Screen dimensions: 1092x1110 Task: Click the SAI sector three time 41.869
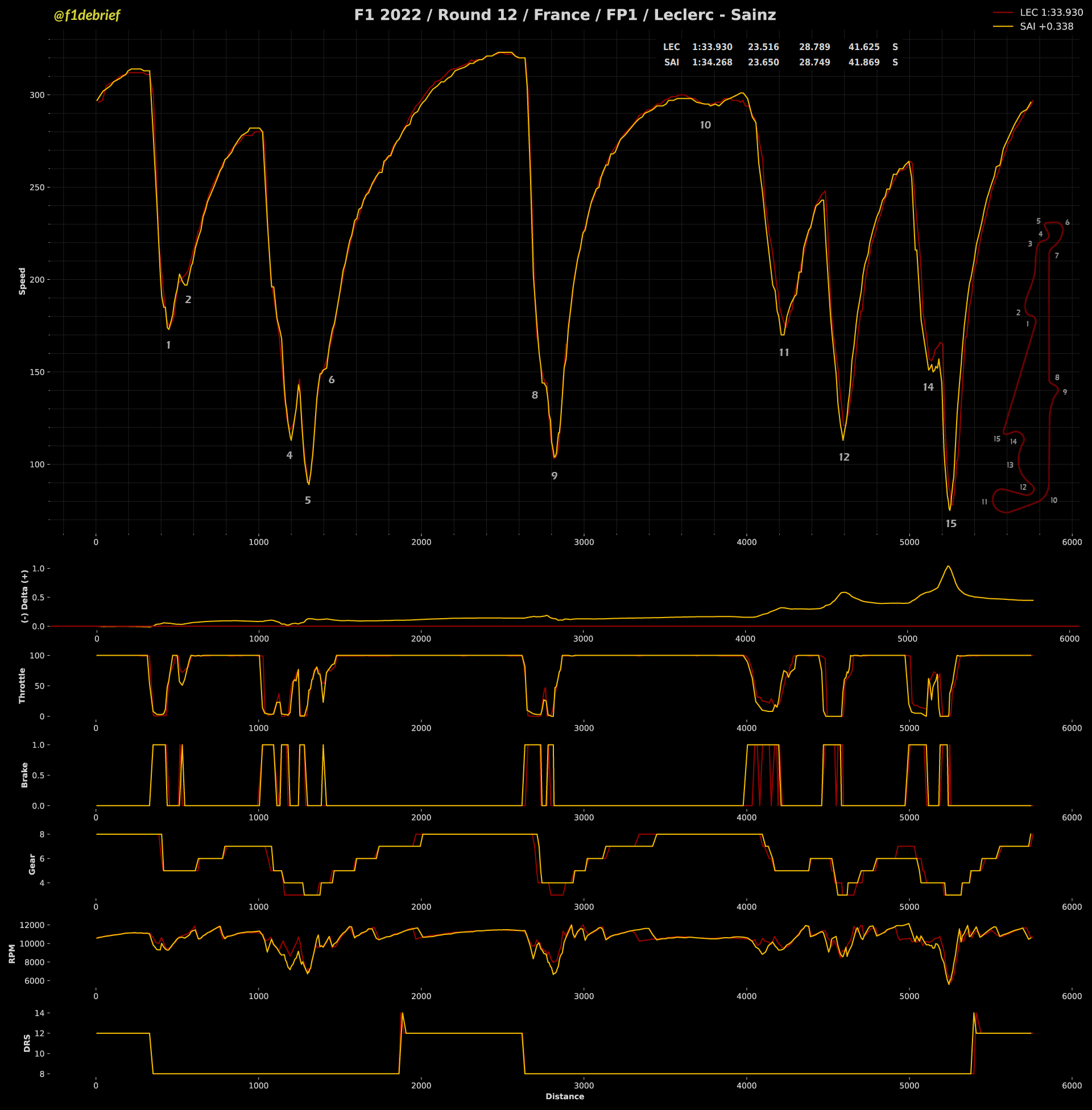click(x=864, y=62)
